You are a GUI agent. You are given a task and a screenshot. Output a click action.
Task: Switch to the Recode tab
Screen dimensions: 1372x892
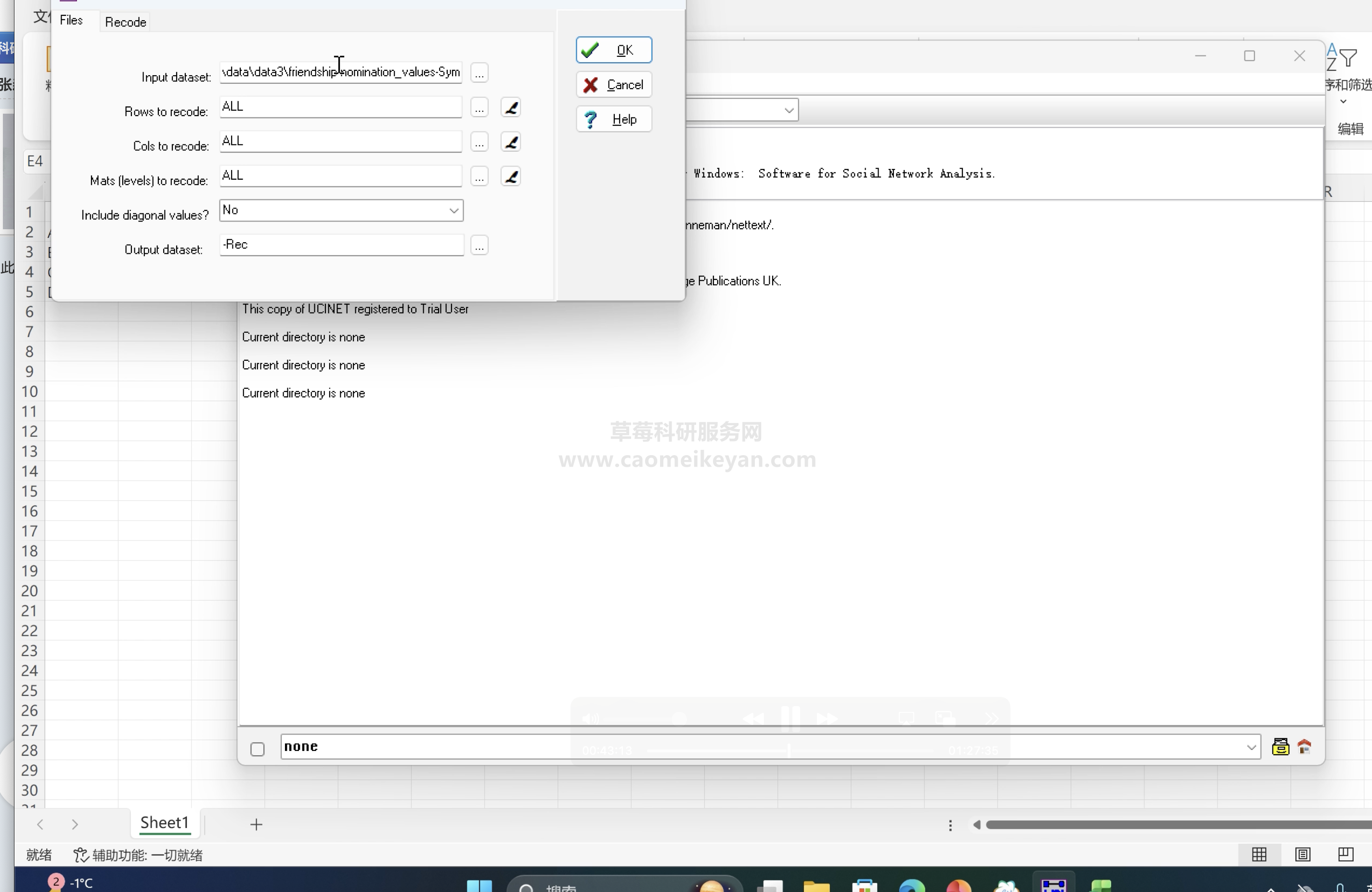click(125, 22)
